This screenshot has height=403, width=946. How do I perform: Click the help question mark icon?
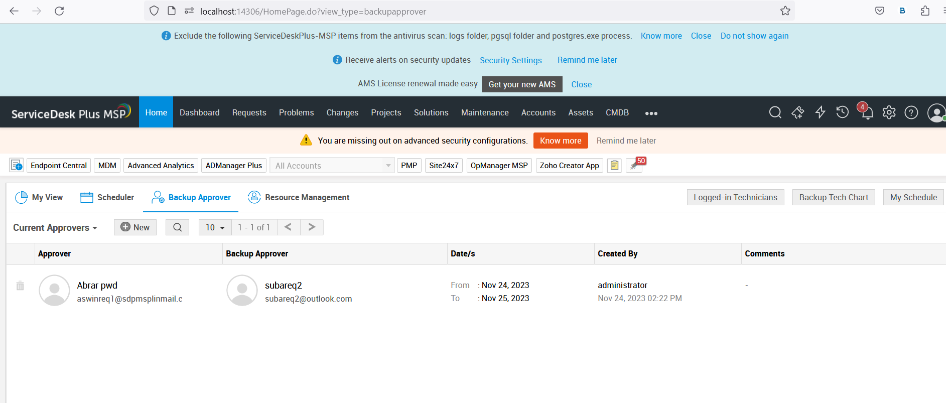[911, 113]
